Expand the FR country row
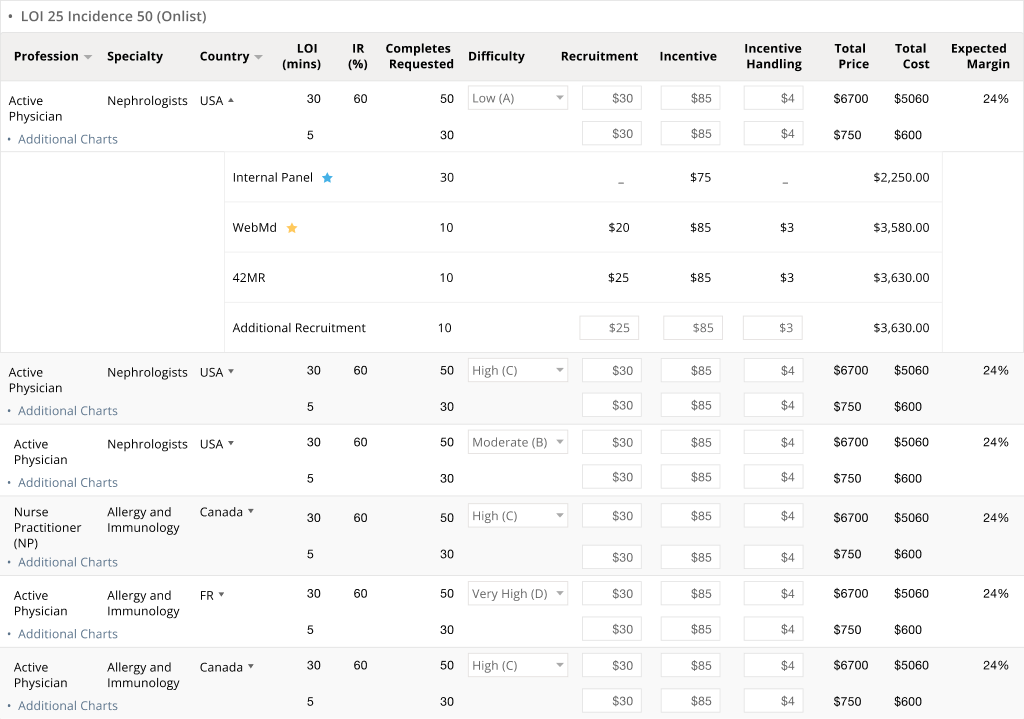 [x=222, y=595]
